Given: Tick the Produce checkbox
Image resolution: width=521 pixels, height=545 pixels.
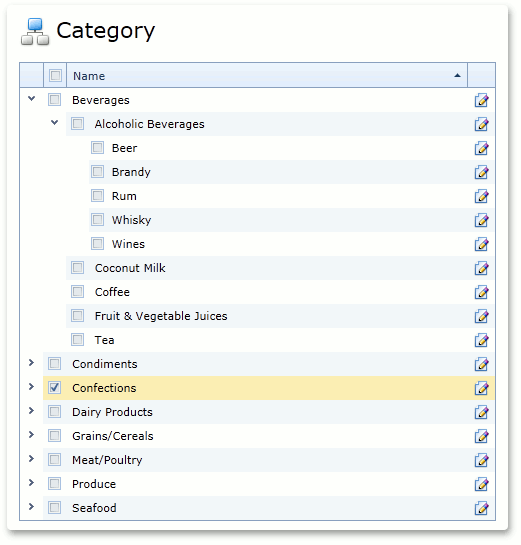Looking at the screenshot, I should 55,483.
